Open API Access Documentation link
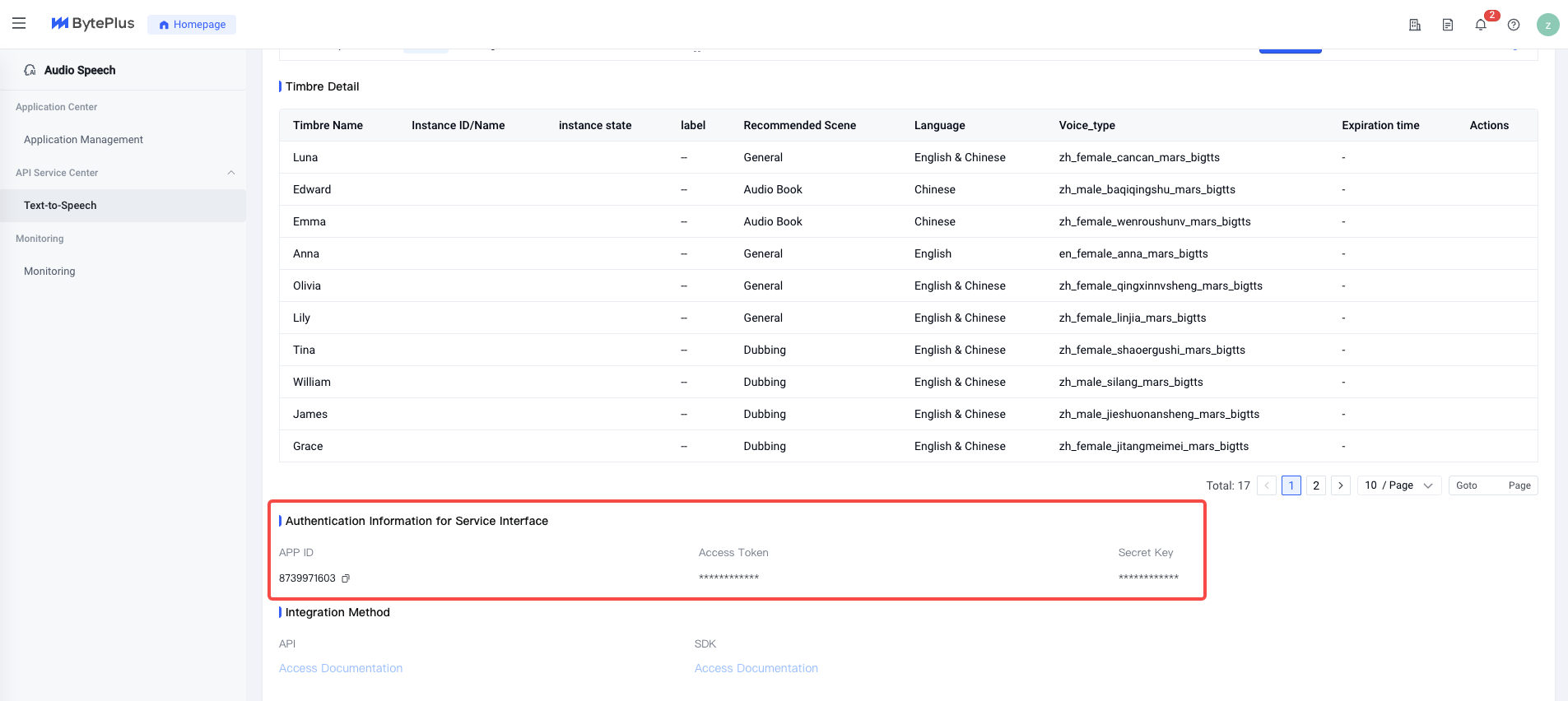1568x701 pixels. click(x=341, y=668)
